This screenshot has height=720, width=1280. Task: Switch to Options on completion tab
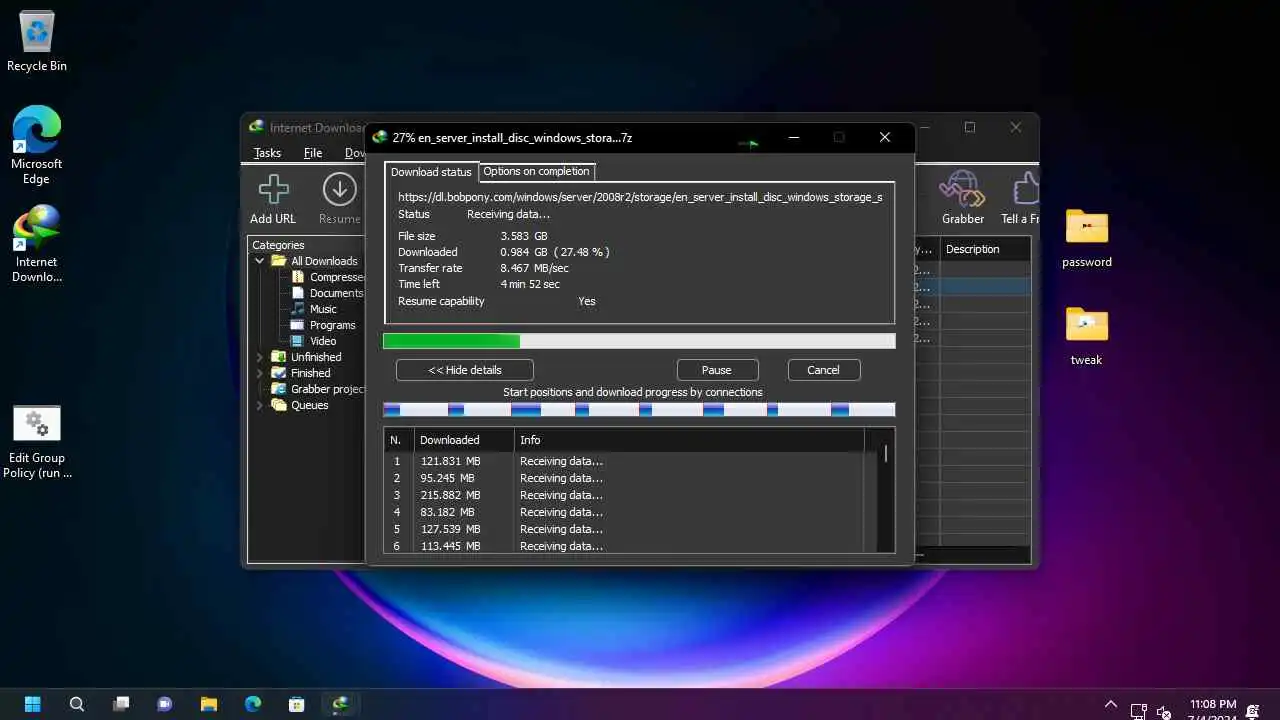click(536, 171)
